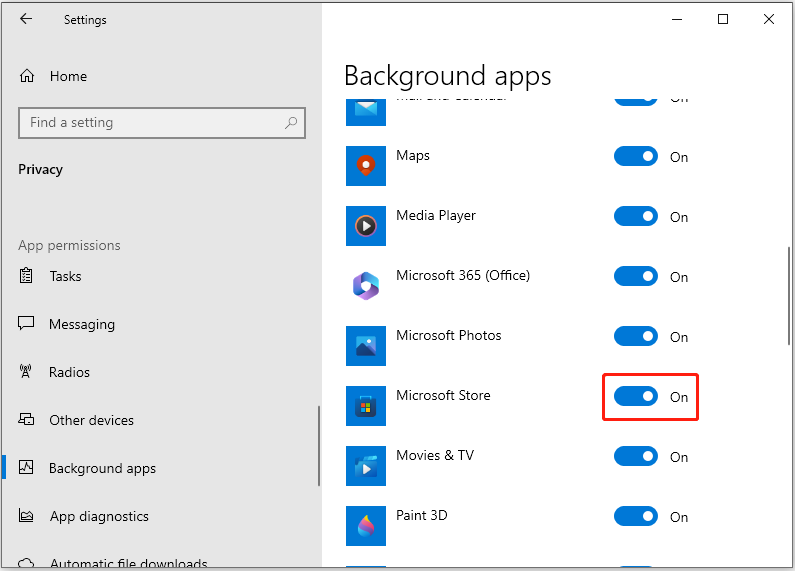The width and height of the screenshot is (795, 571).
Task: Click the Paint 3D app icon
Action: (366, 525)
